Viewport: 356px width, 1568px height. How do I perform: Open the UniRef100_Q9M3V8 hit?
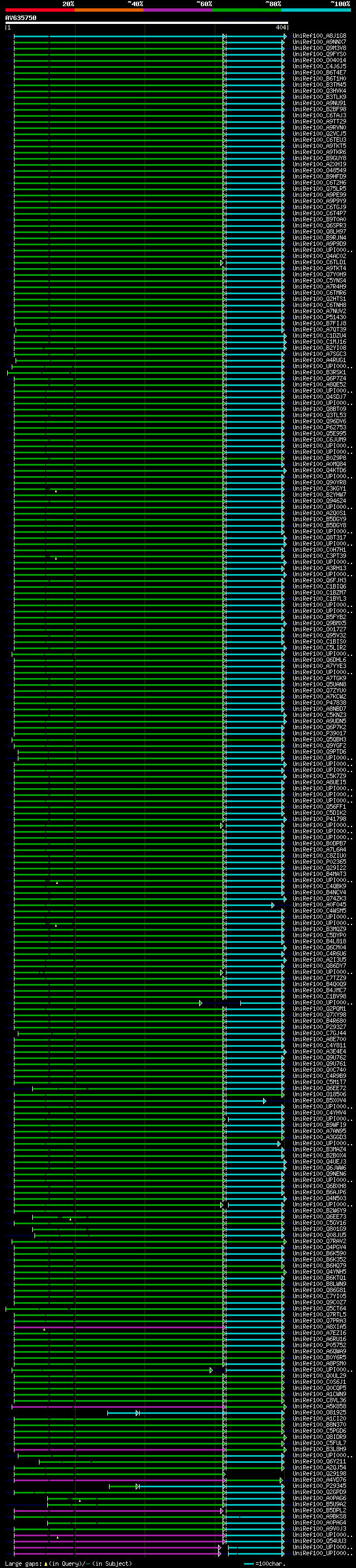pos(319,48)
